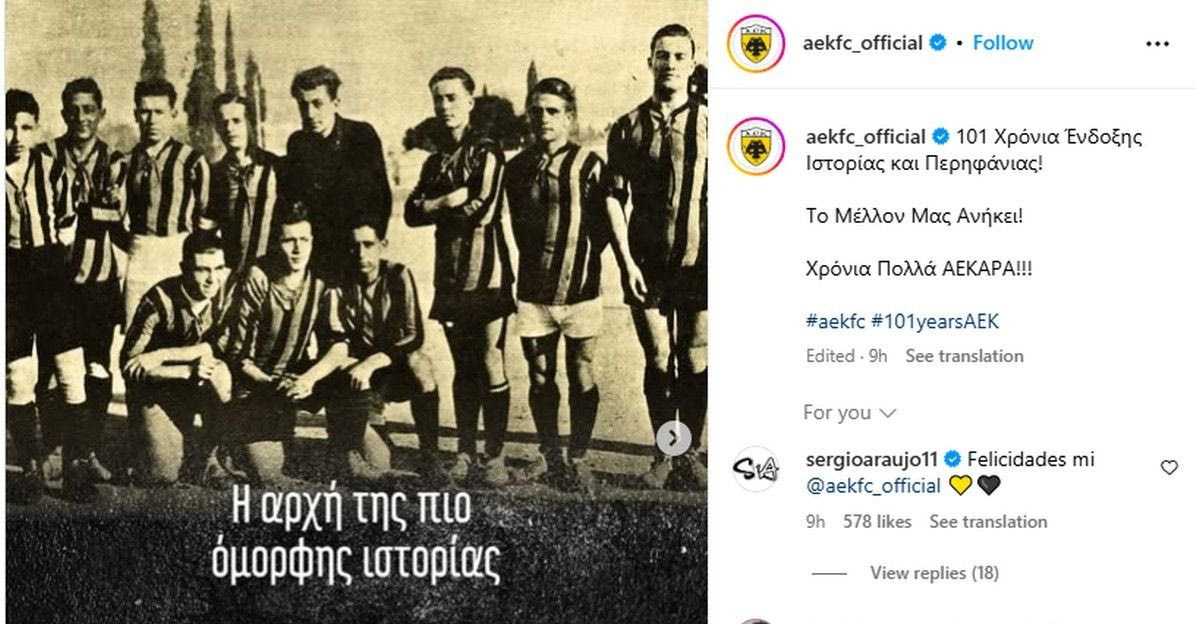This screenshot has width=1196, height=624.
Task: Expand View replies (18) thread
Action: click(x=934, y=573)
